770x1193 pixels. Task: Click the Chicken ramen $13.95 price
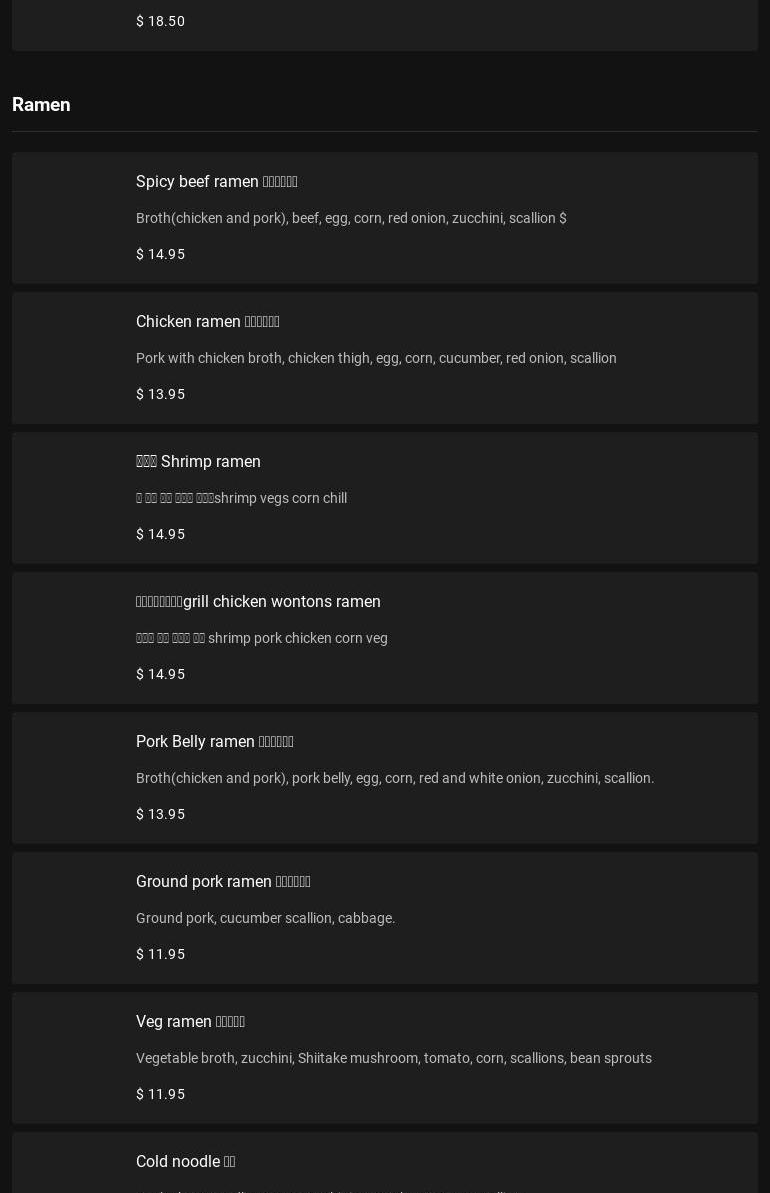pyautogui.click(x=160, y=394)
